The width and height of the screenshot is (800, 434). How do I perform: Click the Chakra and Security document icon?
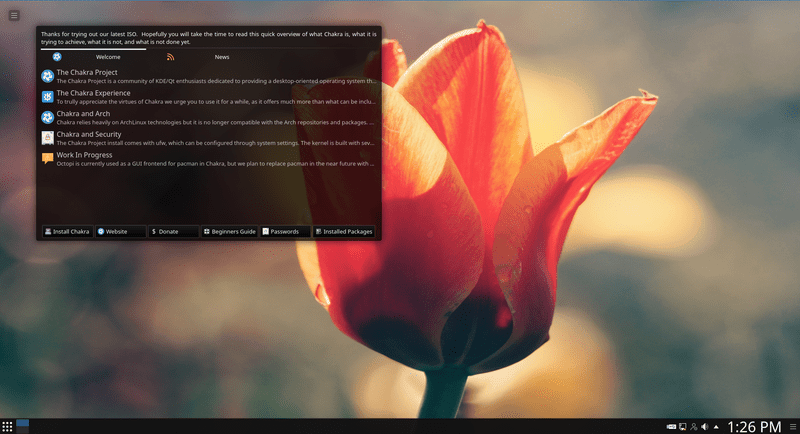[47, 137]
